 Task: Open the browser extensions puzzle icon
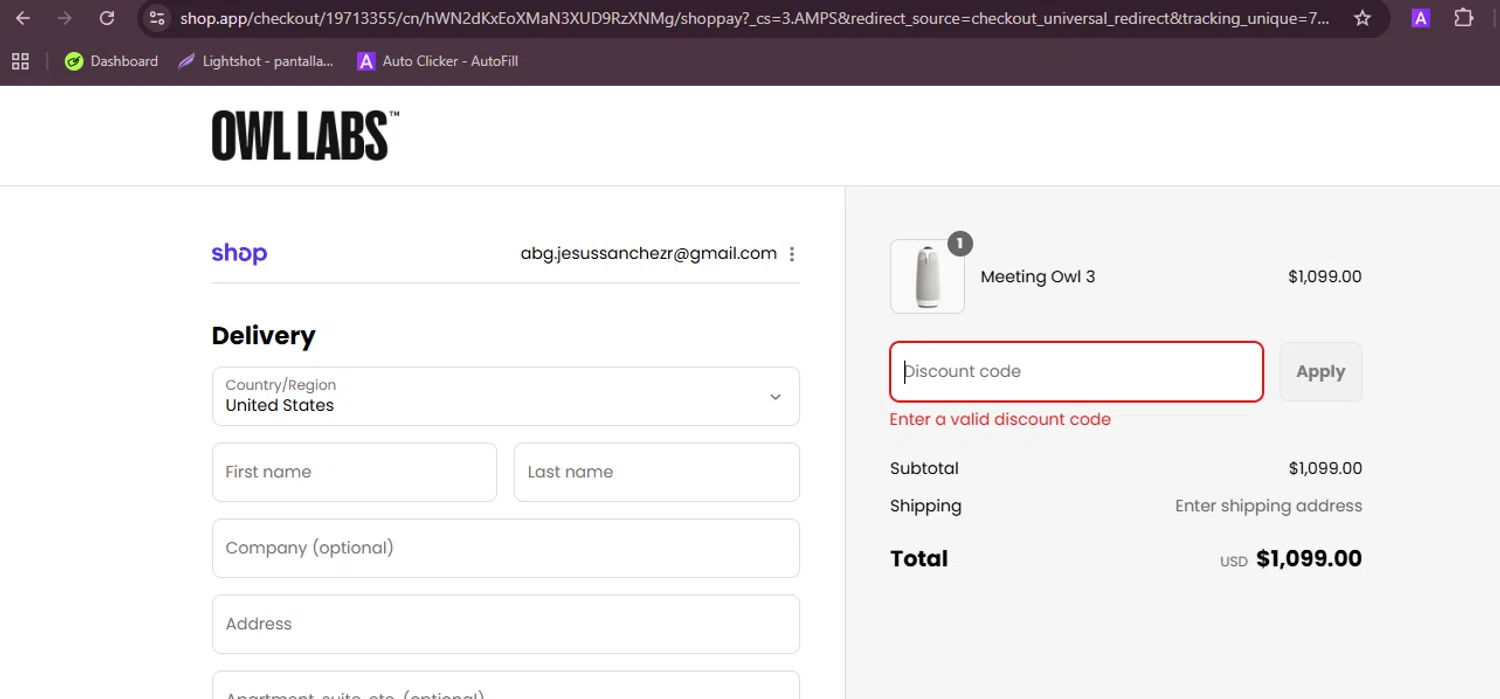coord(1464,18)
